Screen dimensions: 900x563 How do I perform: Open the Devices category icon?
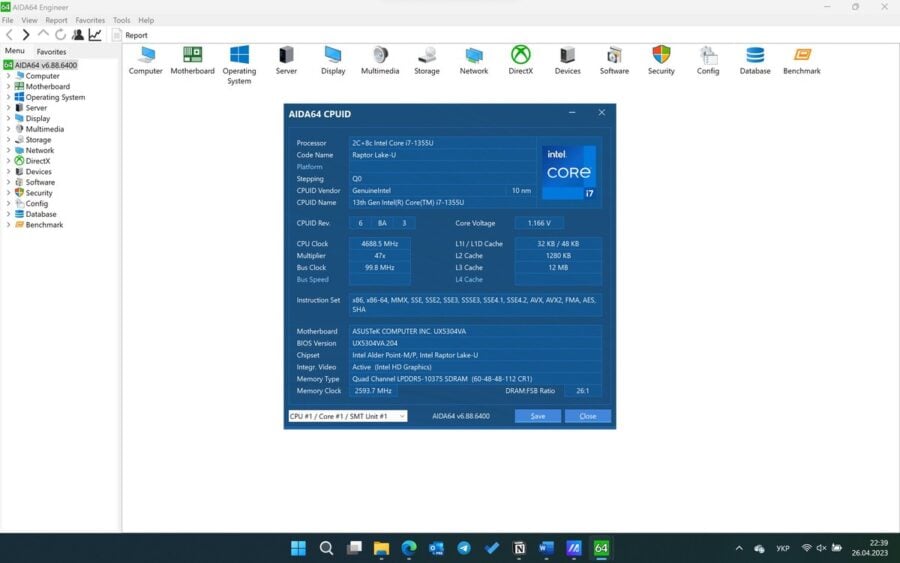pyautogui.click(x=567, y=60)
